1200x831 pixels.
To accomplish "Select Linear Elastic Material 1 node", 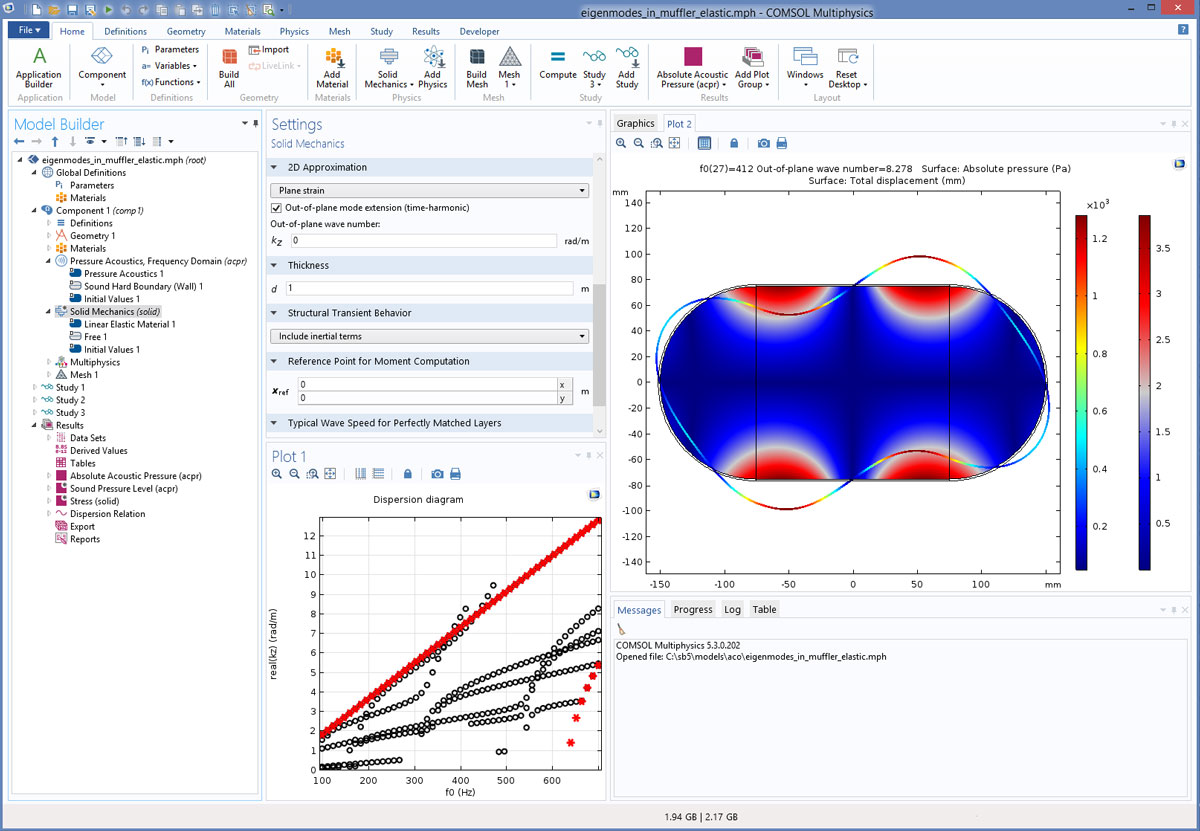I will click(128, 324).
